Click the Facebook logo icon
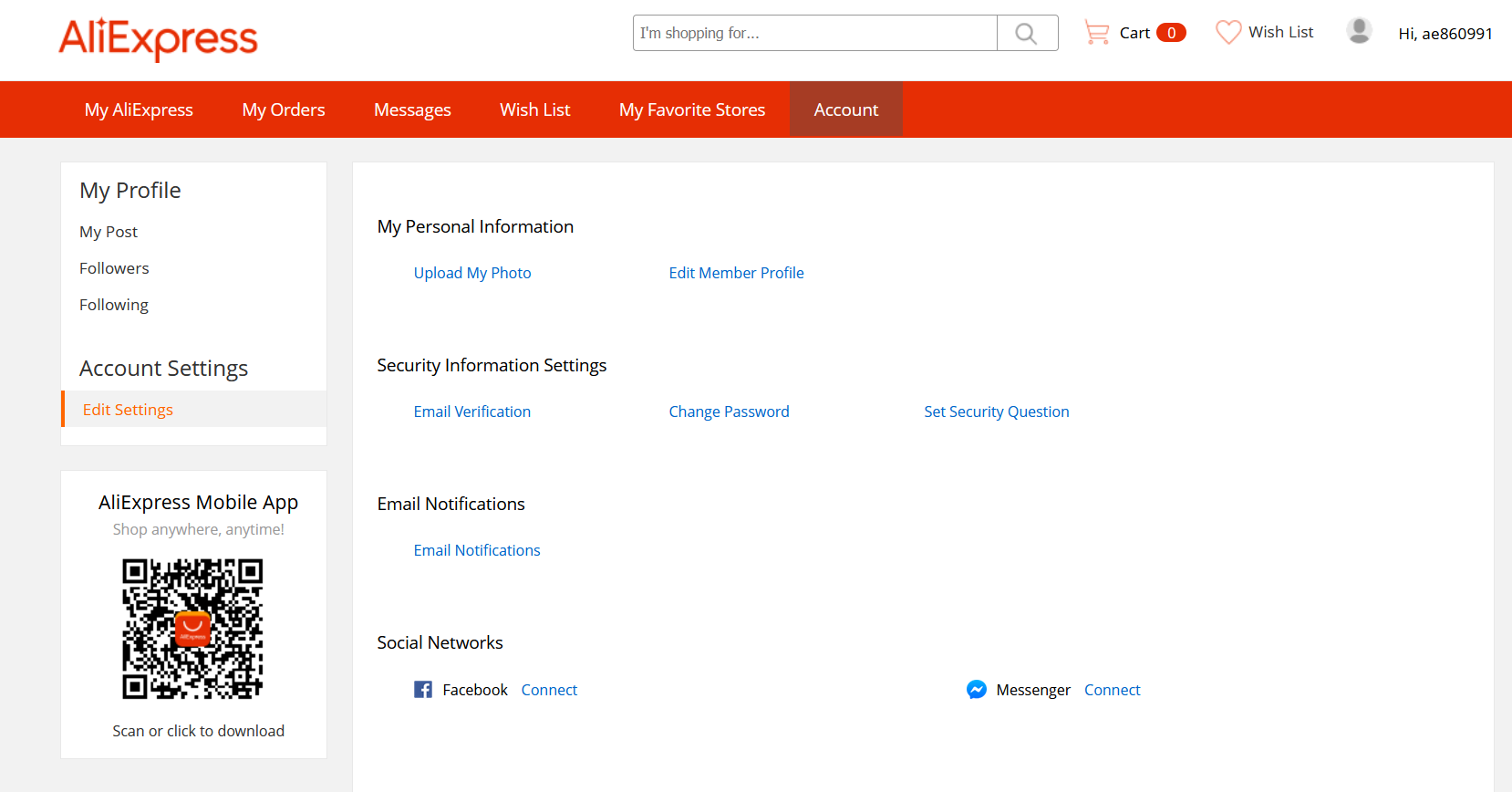 pos(423,690)
